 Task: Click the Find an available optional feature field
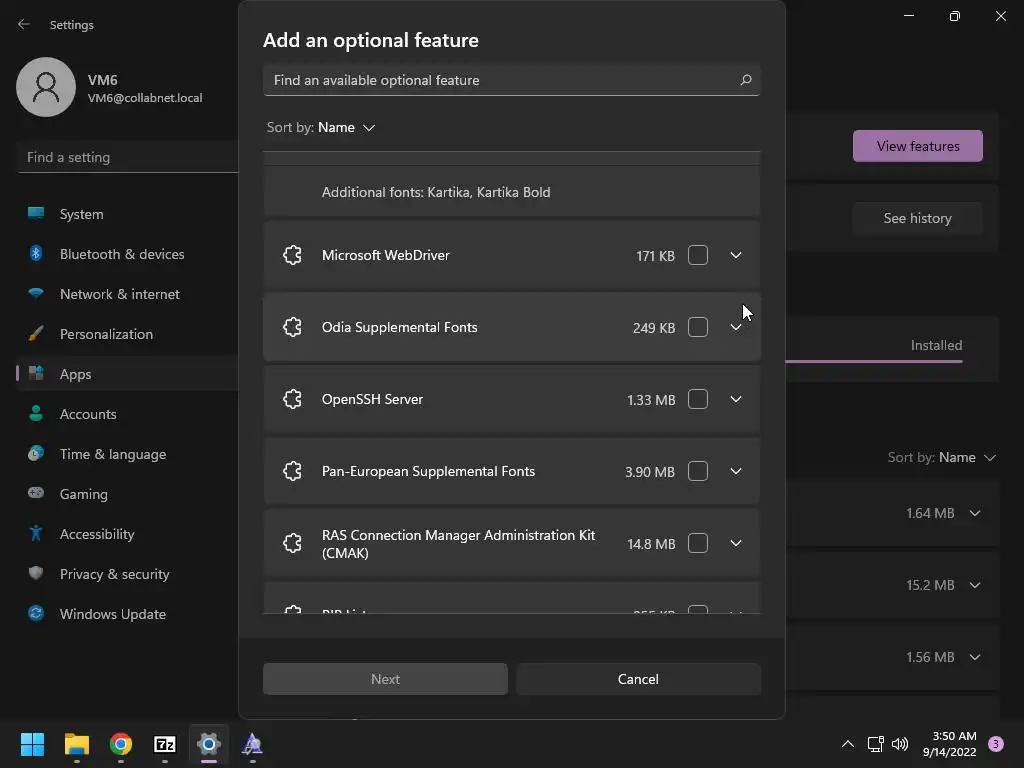coord(500,80)
